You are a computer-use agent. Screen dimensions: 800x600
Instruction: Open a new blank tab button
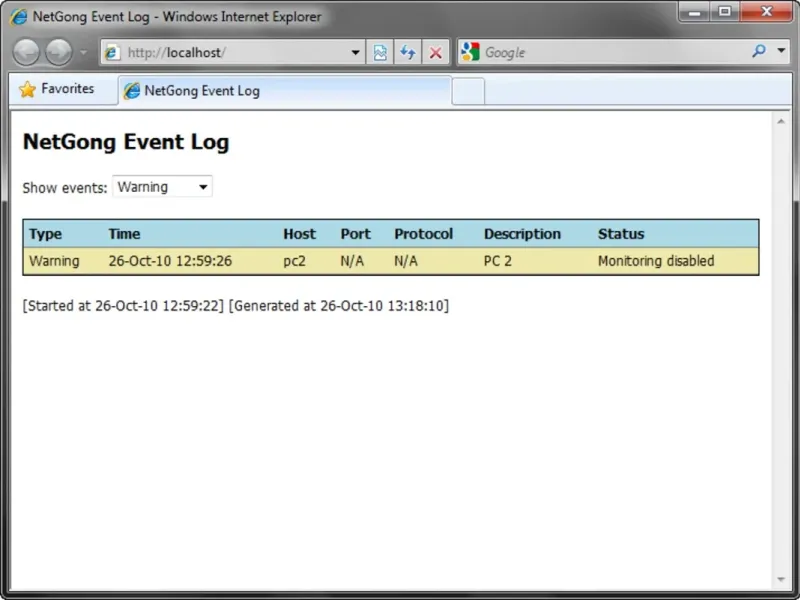coord(468,92)
